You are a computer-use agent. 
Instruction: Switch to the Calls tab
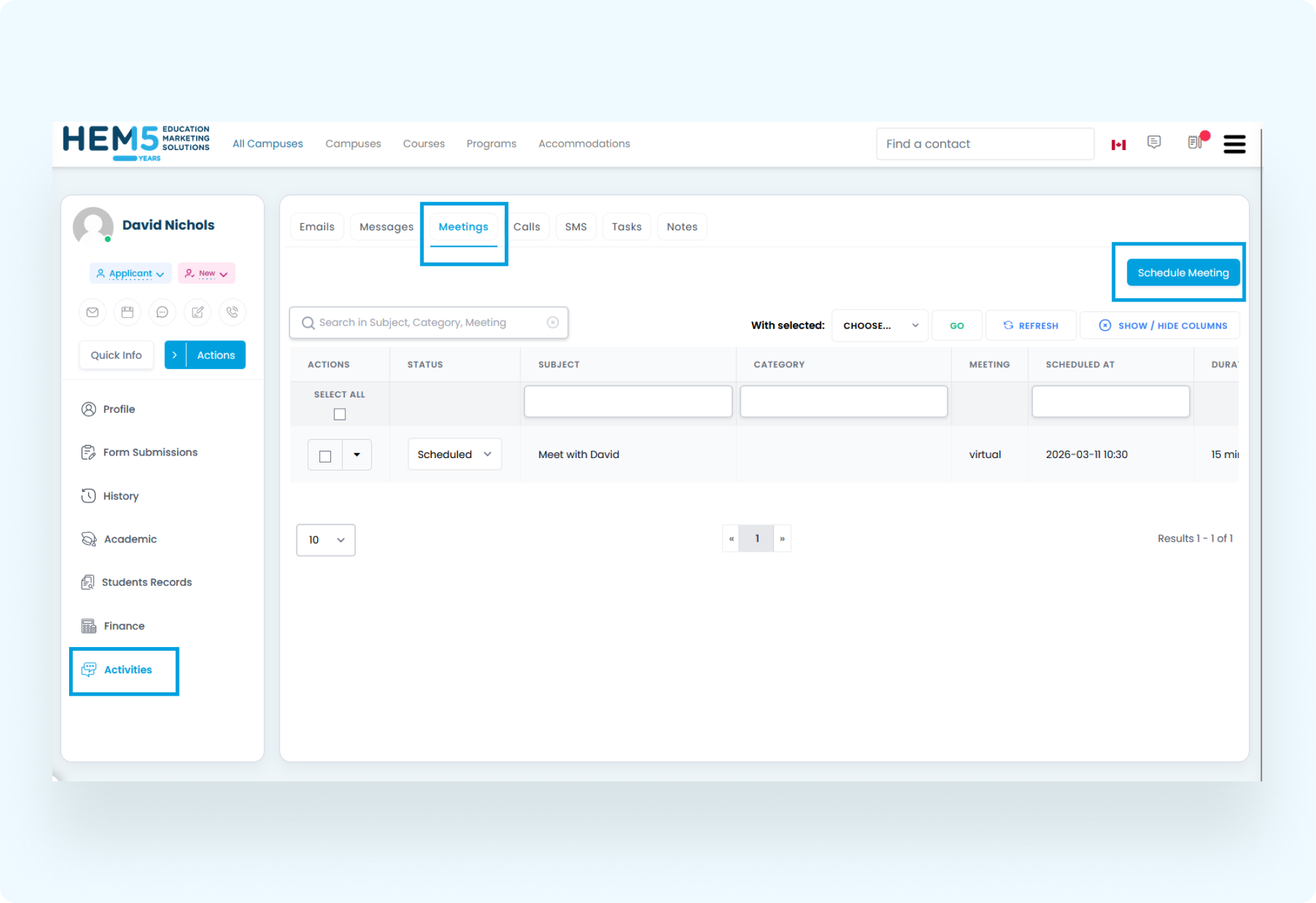[527, 226]
